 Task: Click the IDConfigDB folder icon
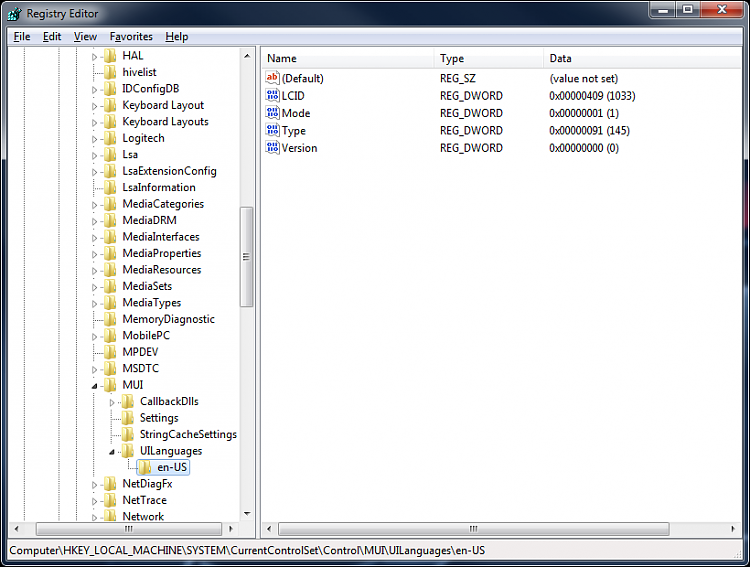[110, 89]
